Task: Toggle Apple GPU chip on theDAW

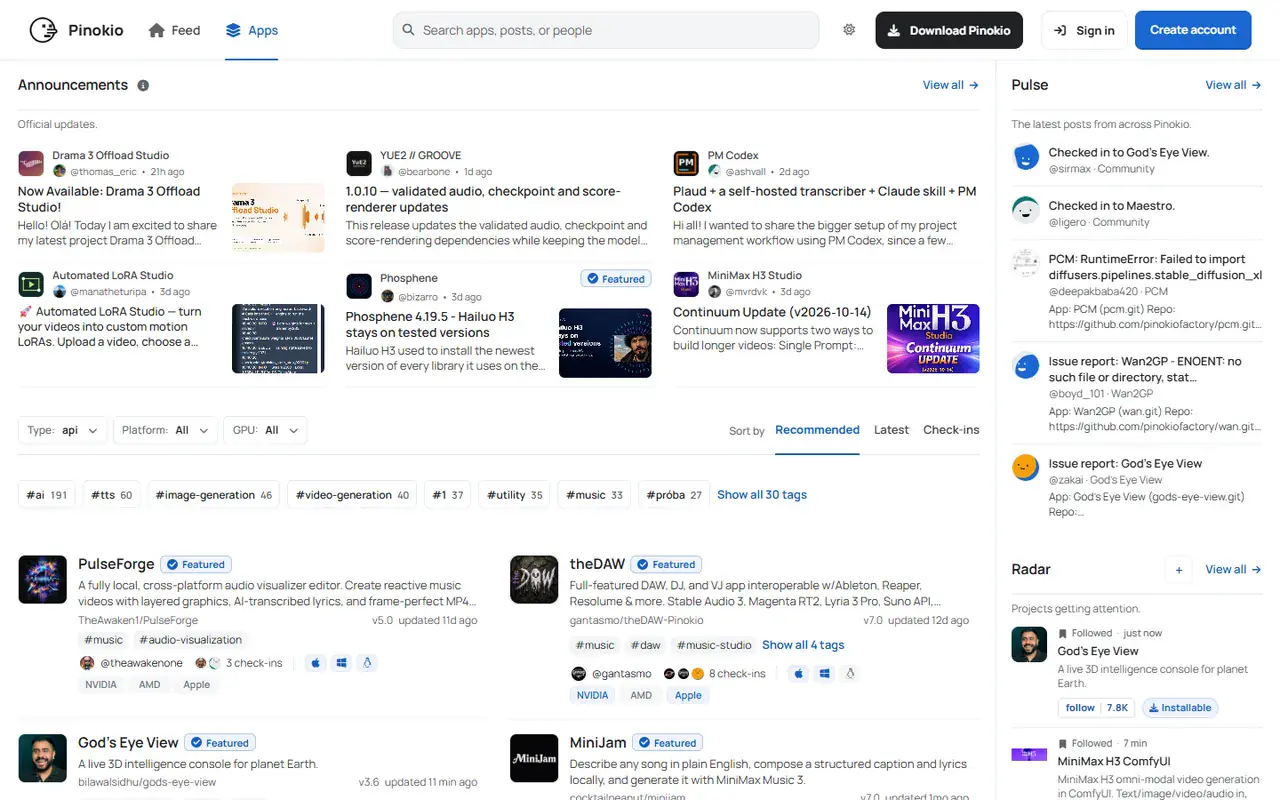Action: pos(688,695)
